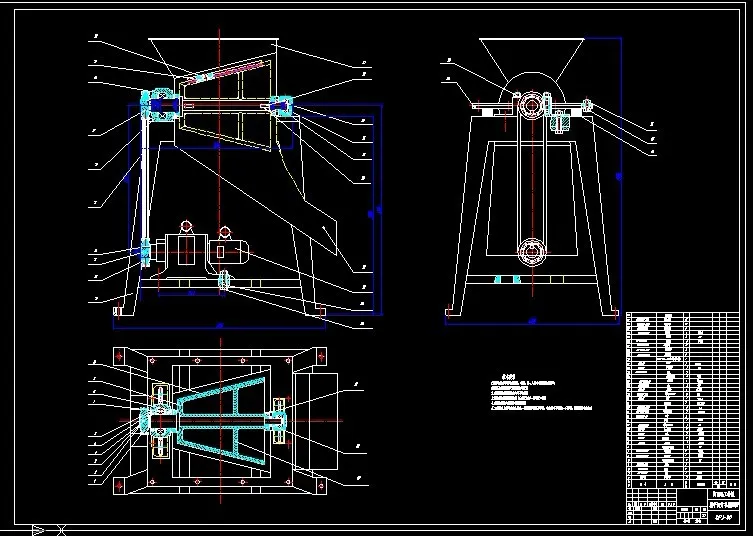Viewport: 753px width, 536px height.
Task: Click the UCS X-axis arrow icon
Action: pos(38,531)
